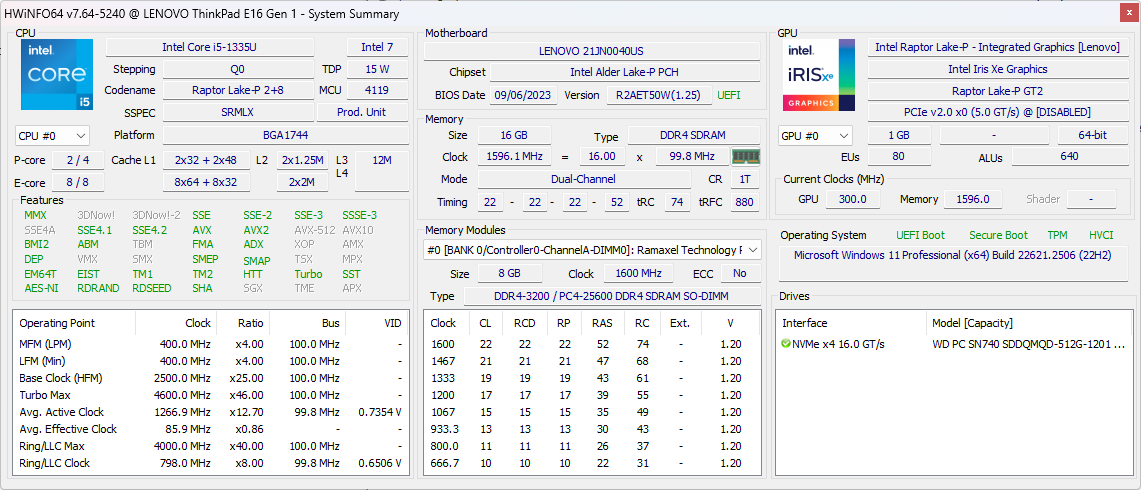The width and height of the screenshot is (1141, 490).
Task: Click the Operating Point column header
Action: click(74, 323)
